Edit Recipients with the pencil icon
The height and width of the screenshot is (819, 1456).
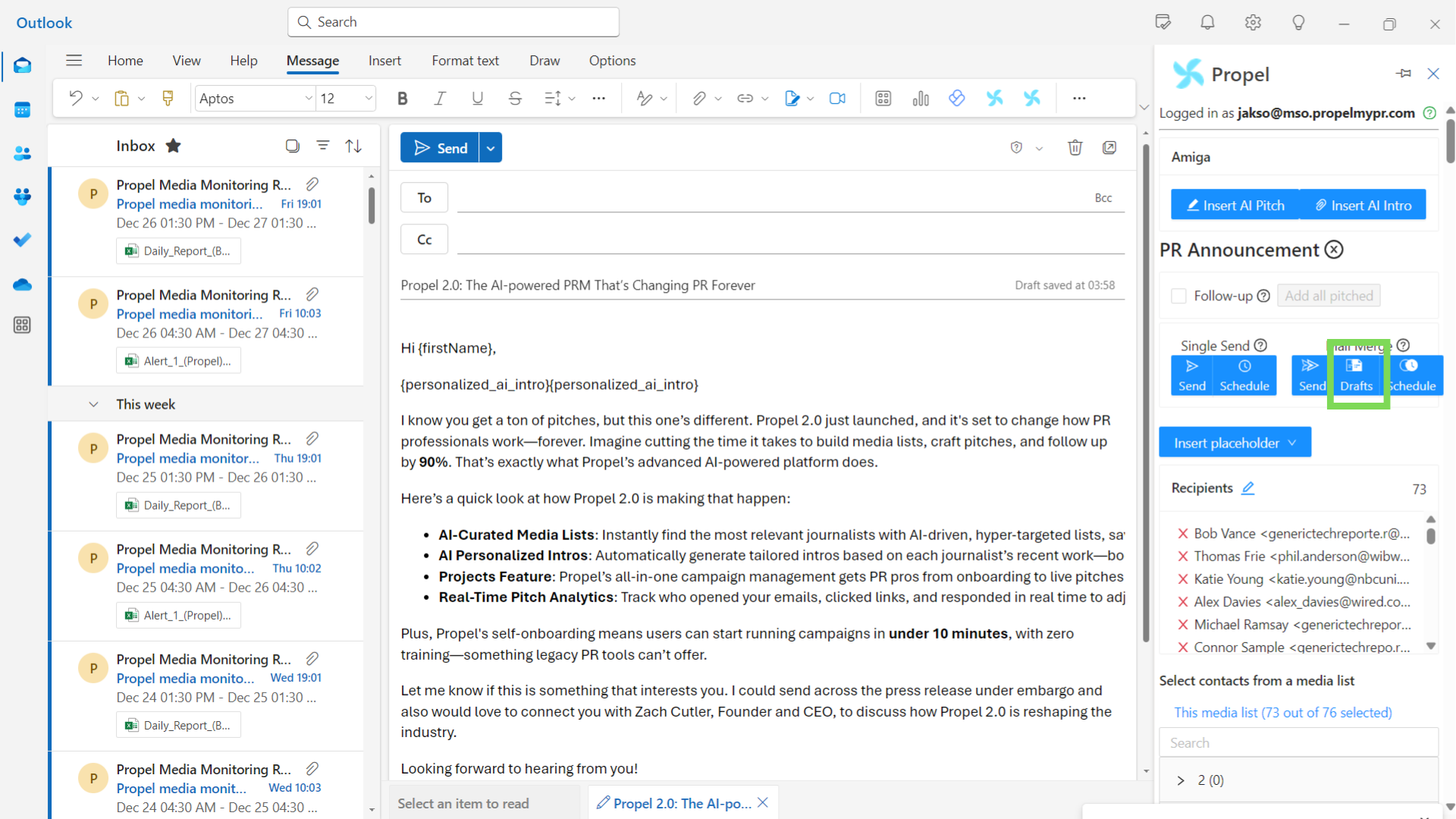(x=1248, y=488)
